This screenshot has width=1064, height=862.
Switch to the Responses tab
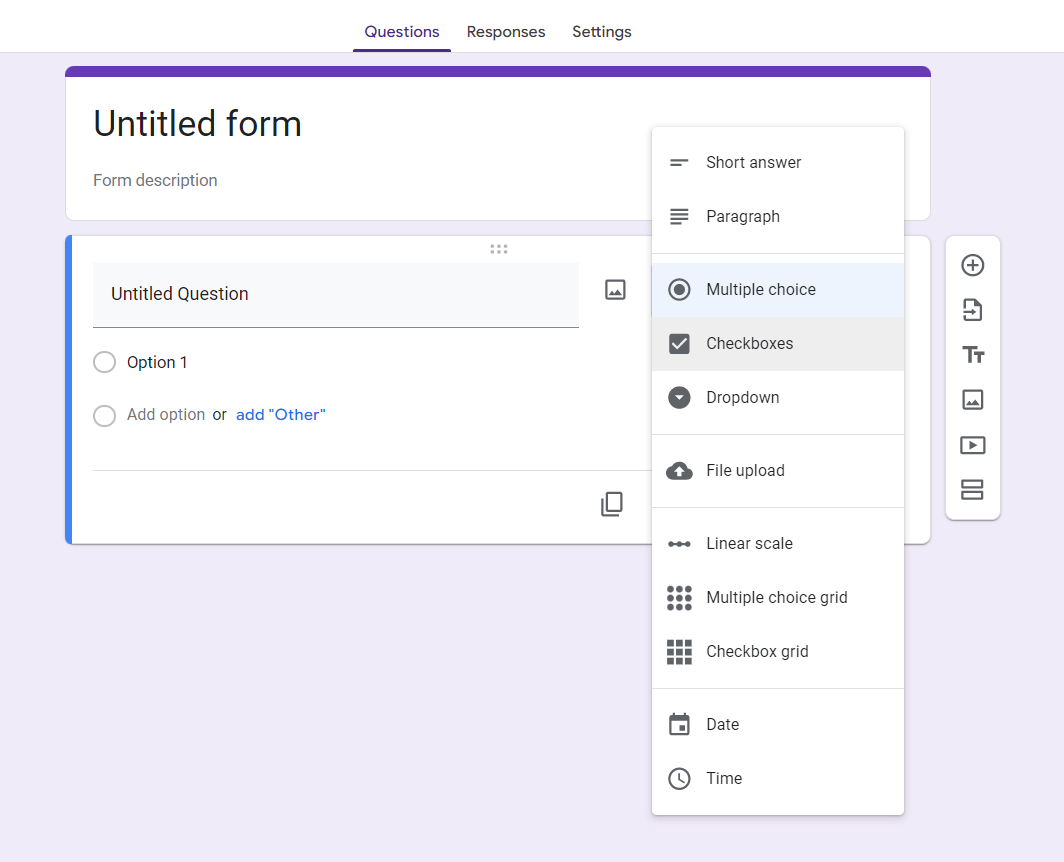point(506,32)
